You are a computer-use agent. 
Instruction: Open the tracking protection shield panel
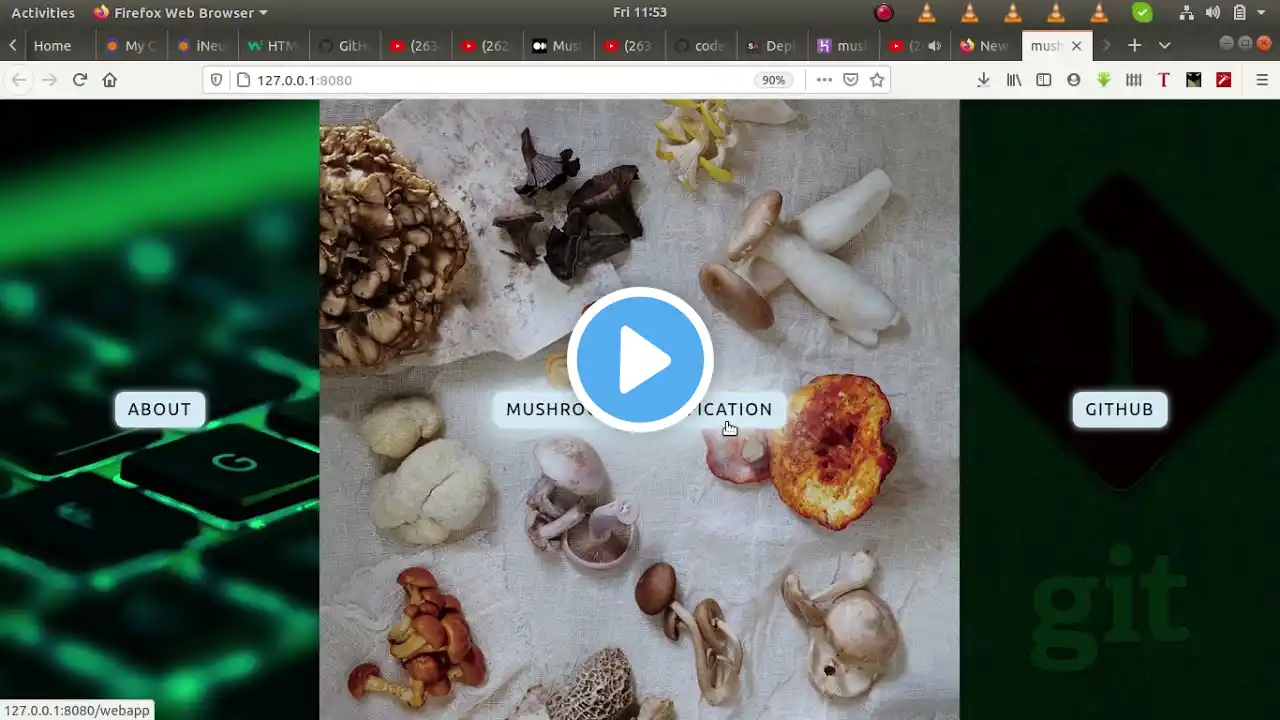coord(216,80)
